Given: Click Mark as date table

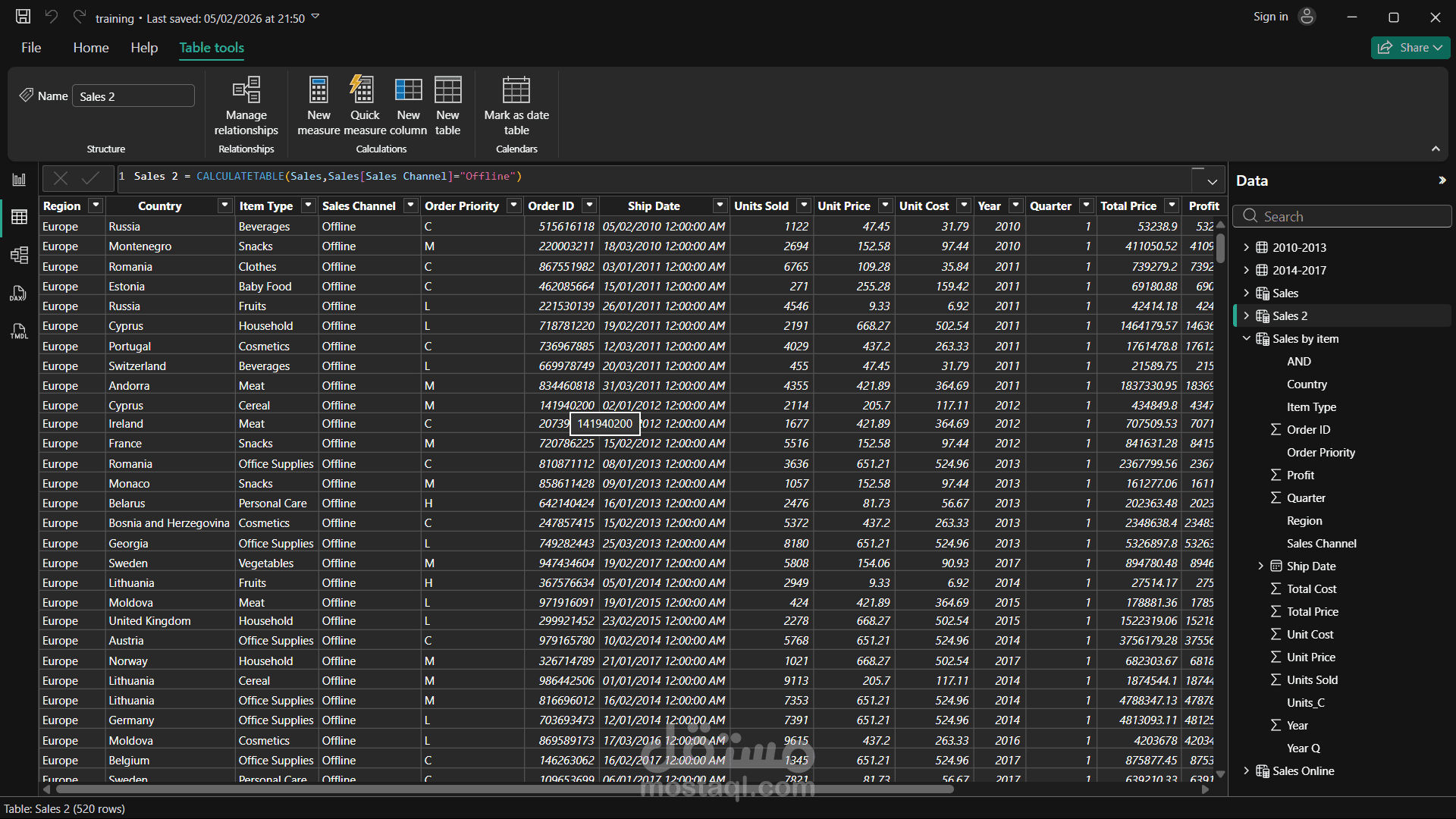Looking at the screenshot, I should [516, 106].
